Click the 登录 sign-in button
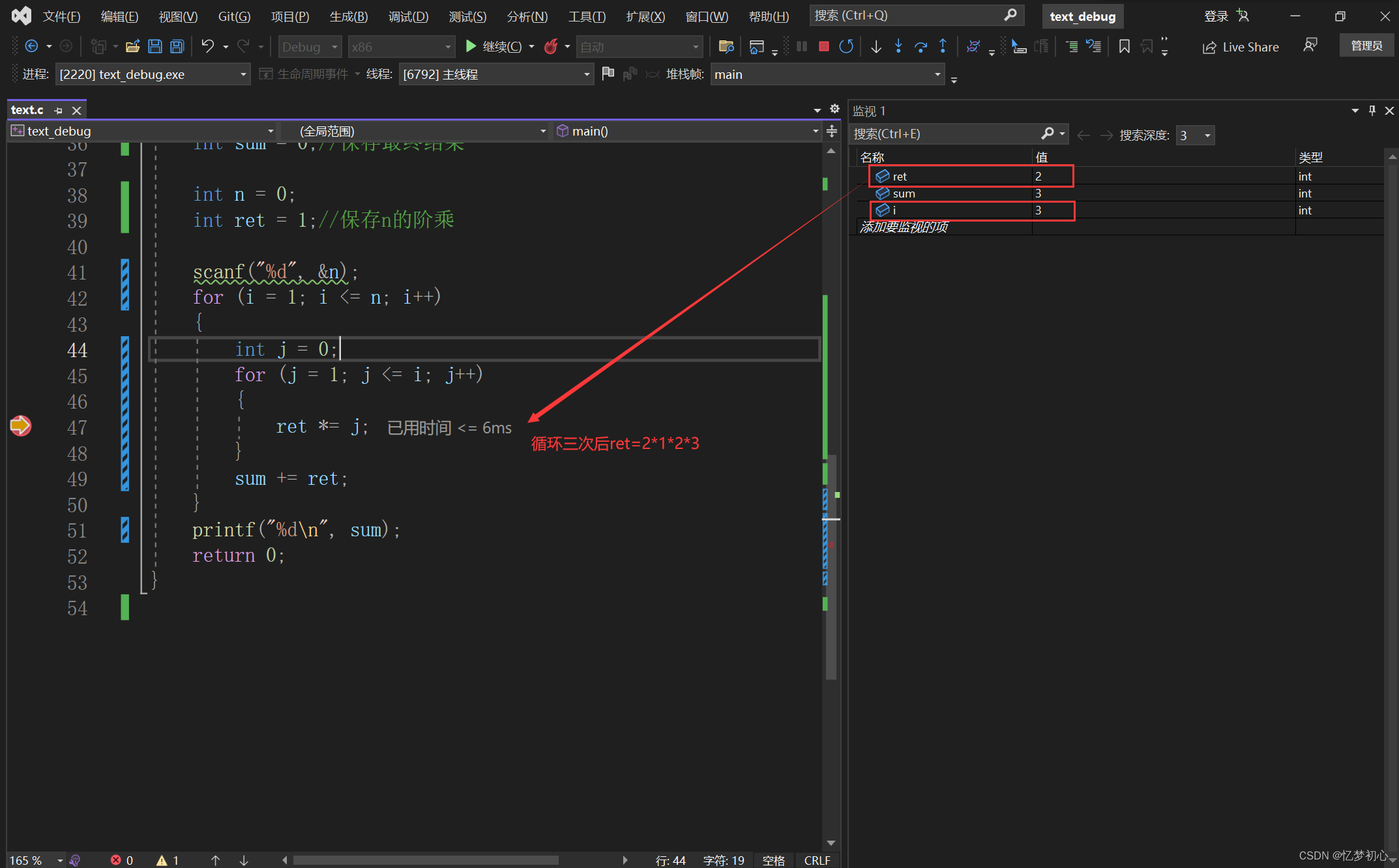Screen dimensions: 1399x868 click(1226, 16)
